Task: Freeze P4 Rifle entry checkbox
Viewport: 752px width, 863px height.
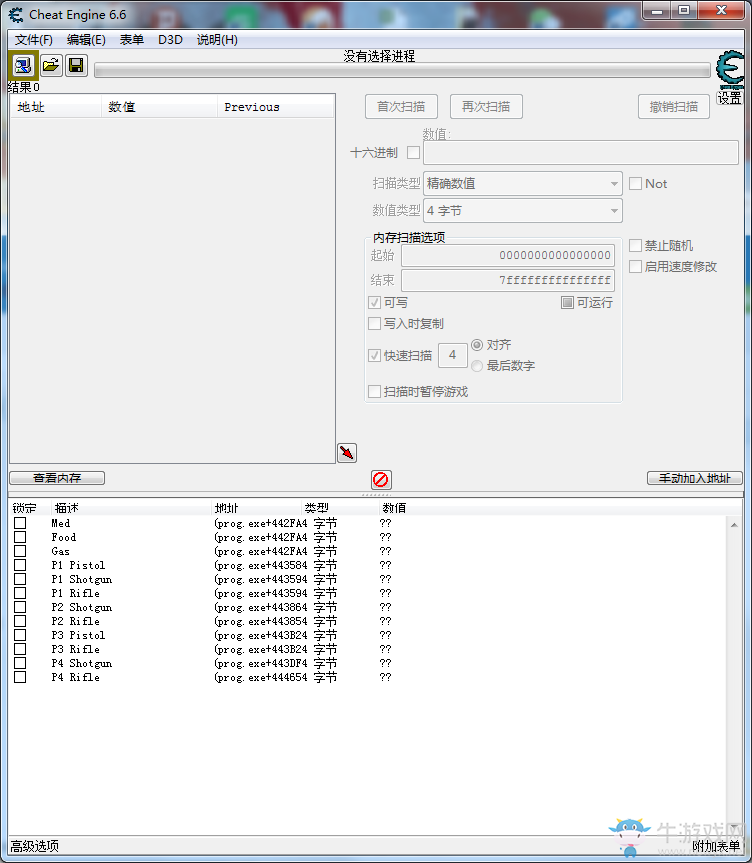Action: [x=20, y=677]
